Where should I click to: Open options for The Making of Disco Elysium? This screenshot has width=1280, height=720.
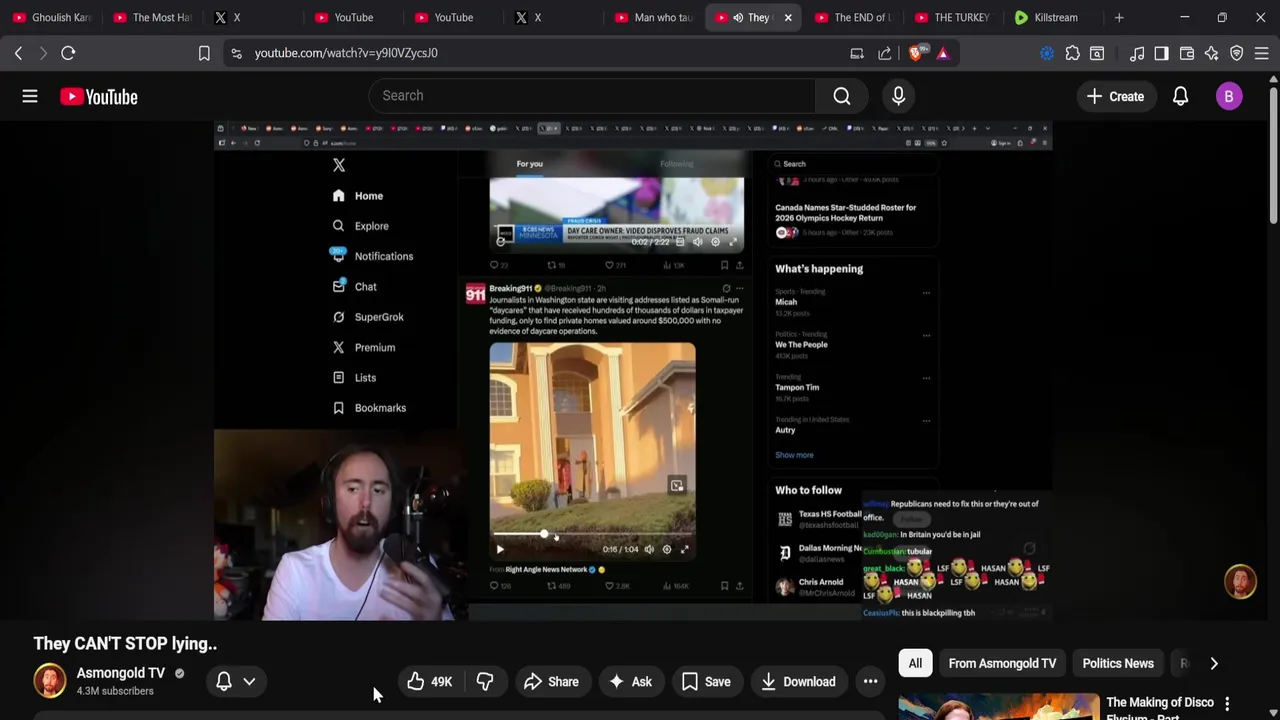[x=1227, y=705]
